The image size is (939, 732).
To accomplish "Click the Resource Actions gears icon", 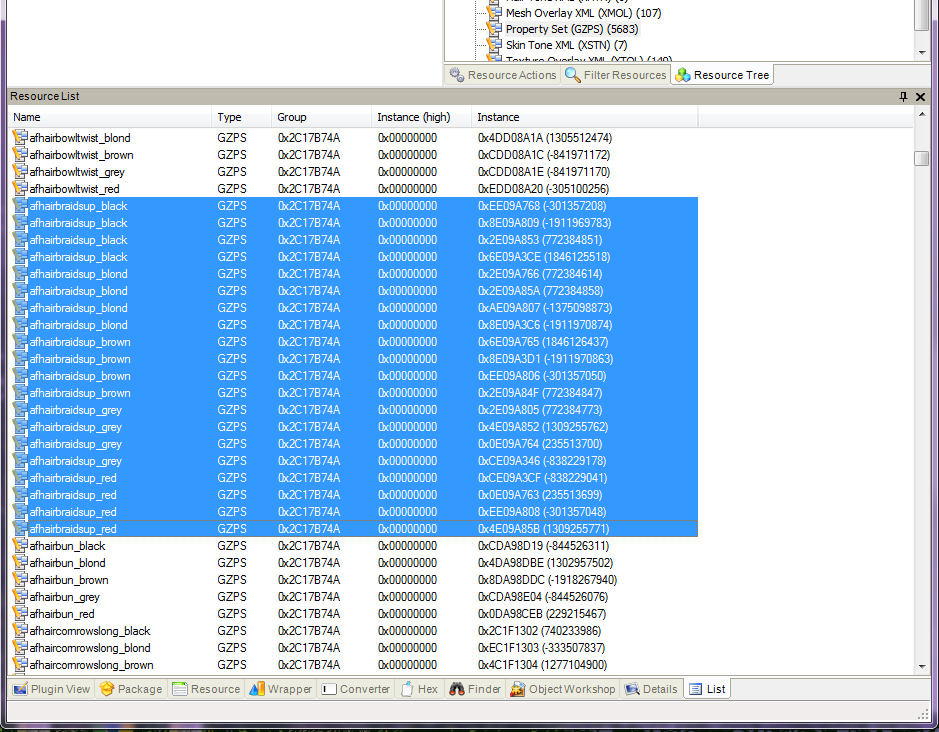I will 456,74.
